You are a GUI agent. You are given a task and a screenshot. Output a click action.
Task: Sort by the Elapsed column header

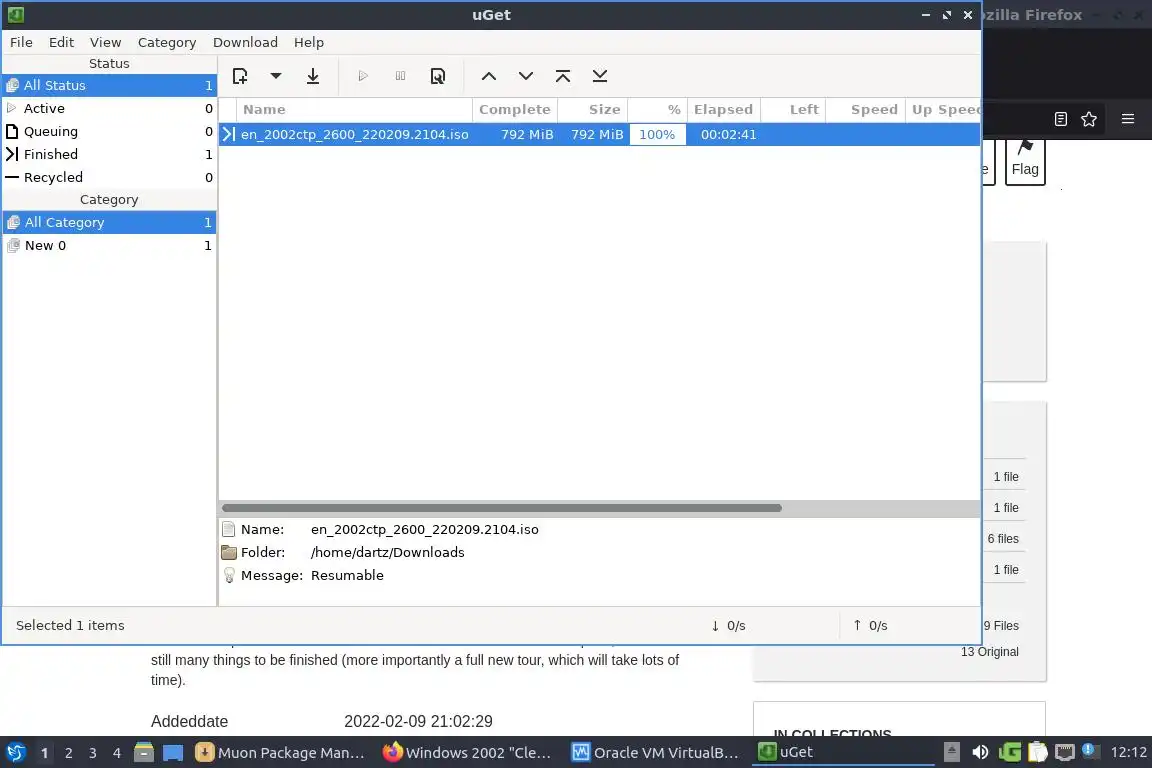pyautogui.click(x=723, y=110)
